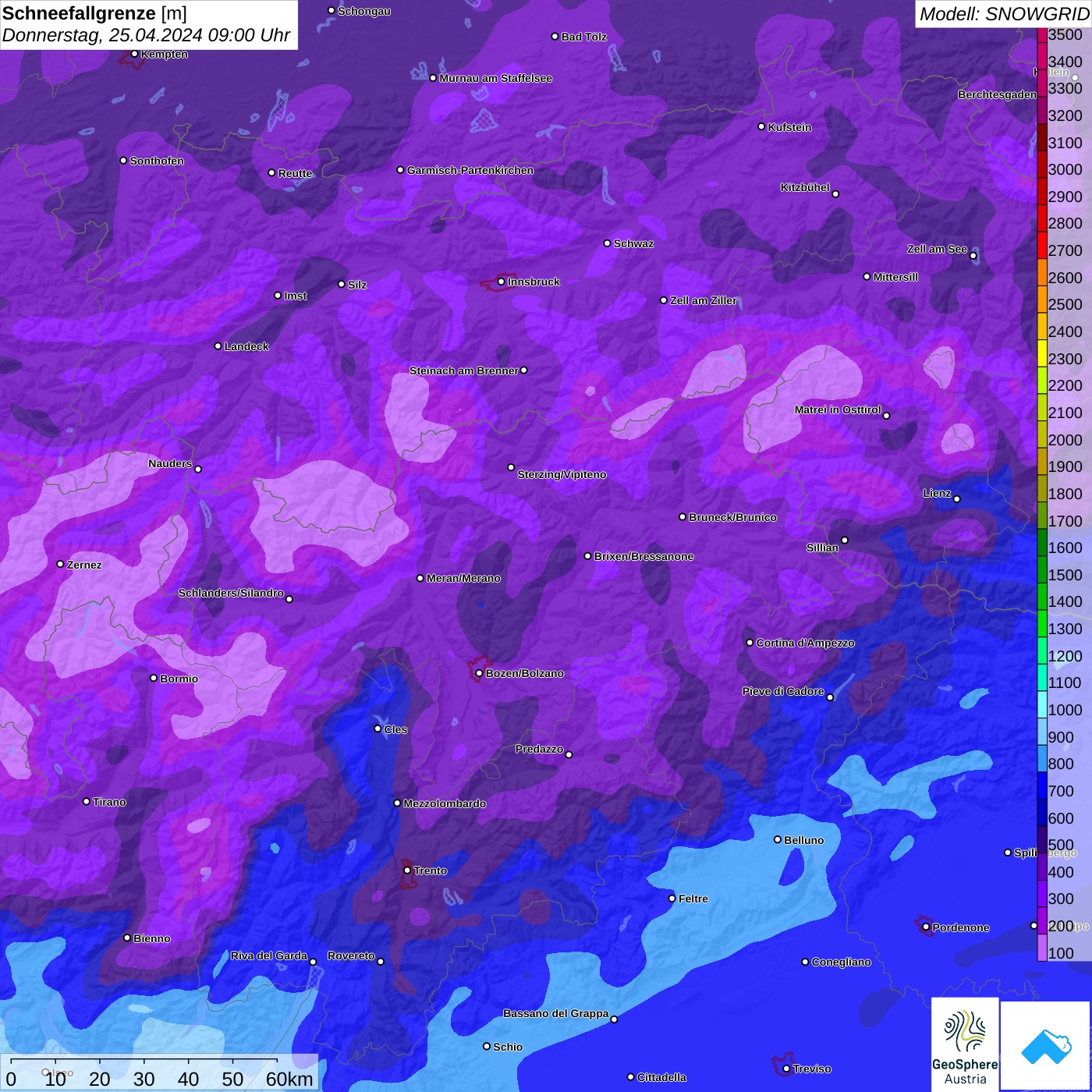The height and width of the screenshot is (1092, 1092).
Task: Select the red 2700 m legend color
Action: tap(1042, 245)
